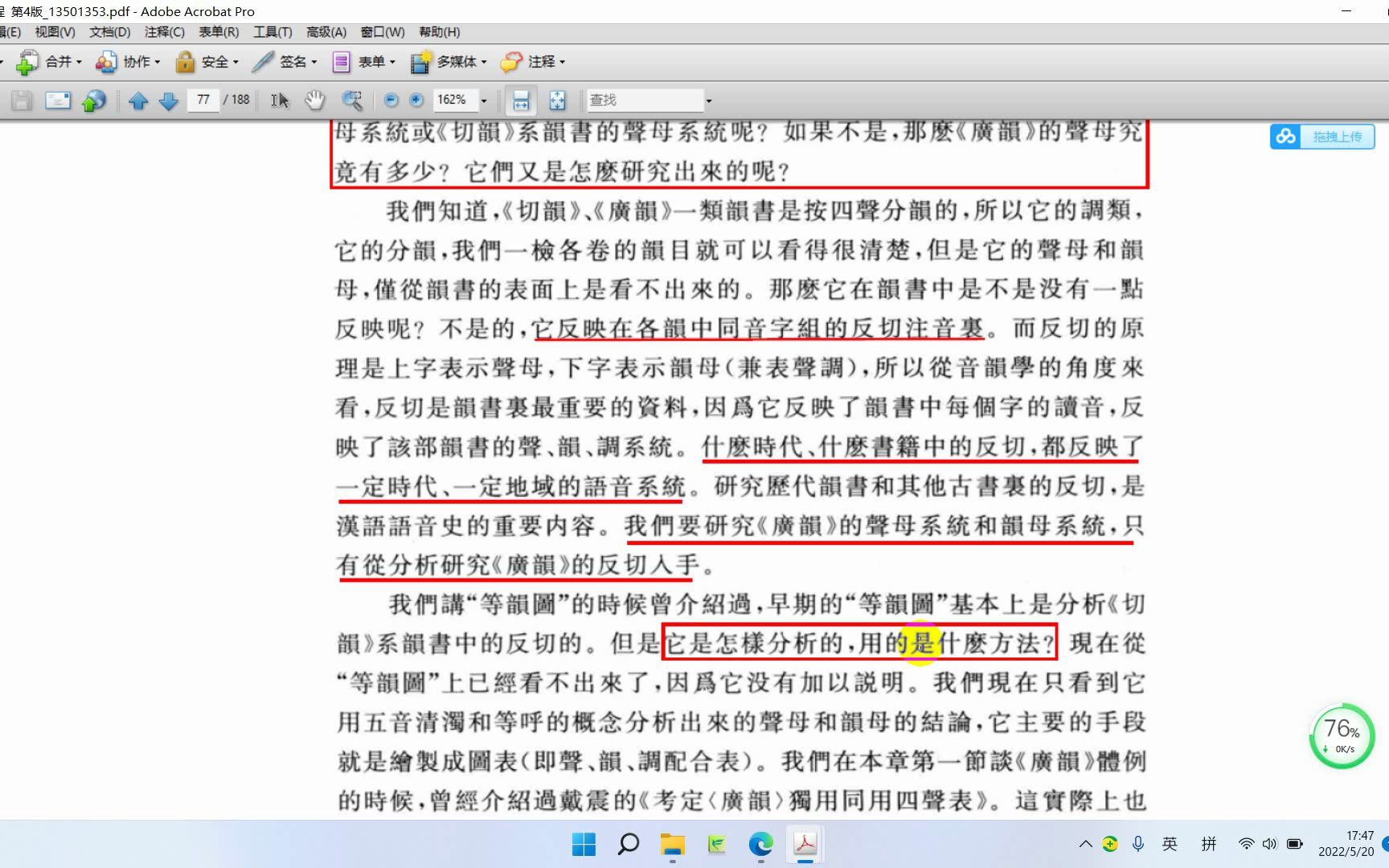This screenshot has height=868, width=1389.
Task: Zoom out with the minus button
Action: (x=391, y=100)
